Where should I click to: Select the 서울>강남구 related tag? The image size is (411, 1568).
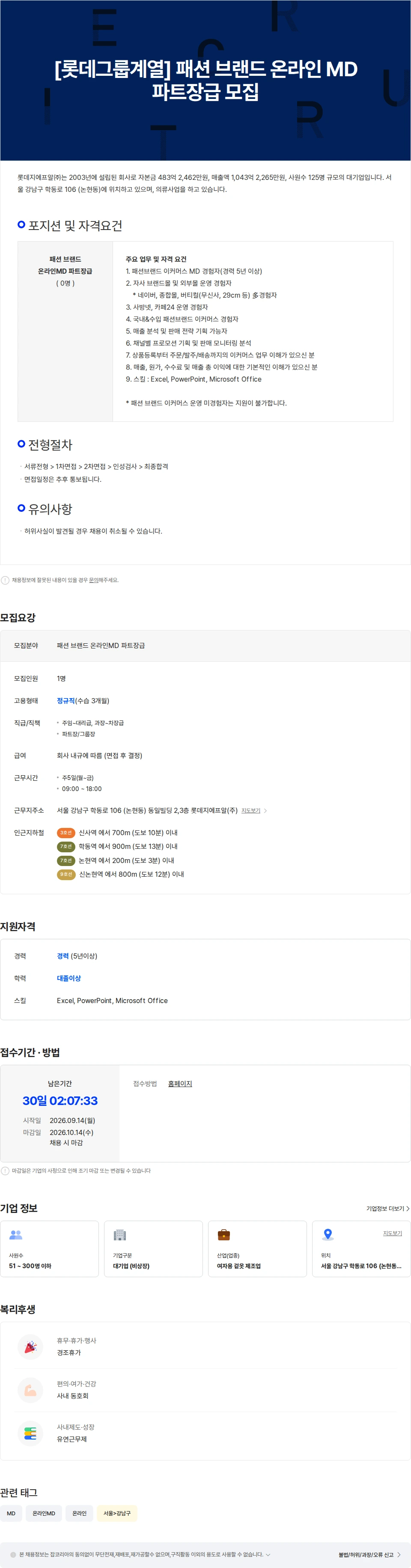click(x=117, y=1513)
